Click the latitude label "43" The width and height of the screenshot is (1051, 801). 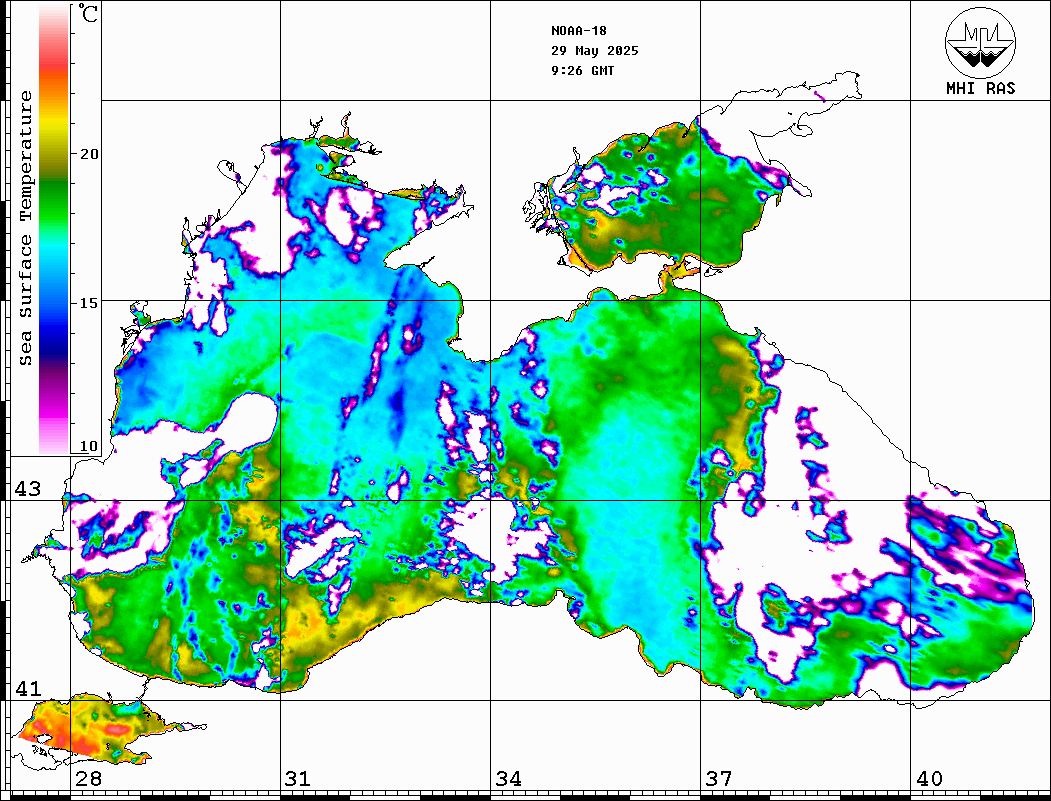[28, 489]
